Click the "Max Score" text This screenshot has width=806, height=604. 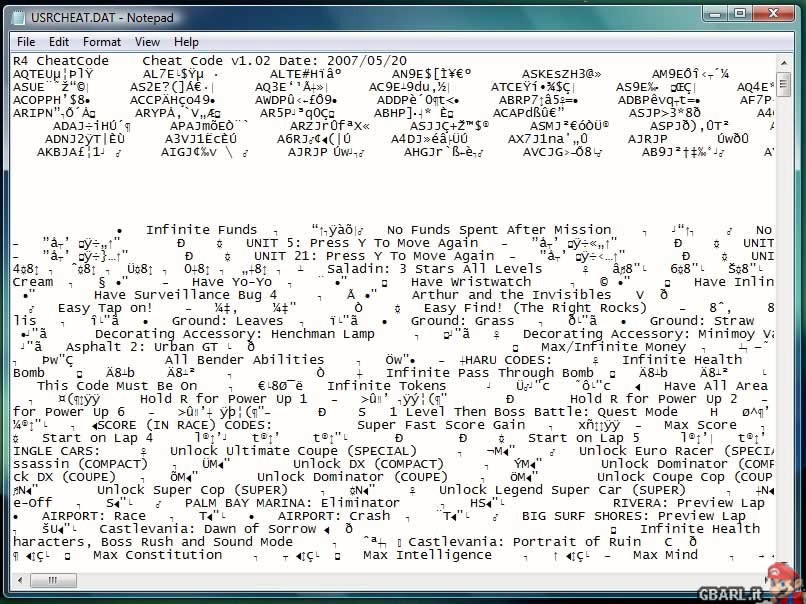(700, 425)
